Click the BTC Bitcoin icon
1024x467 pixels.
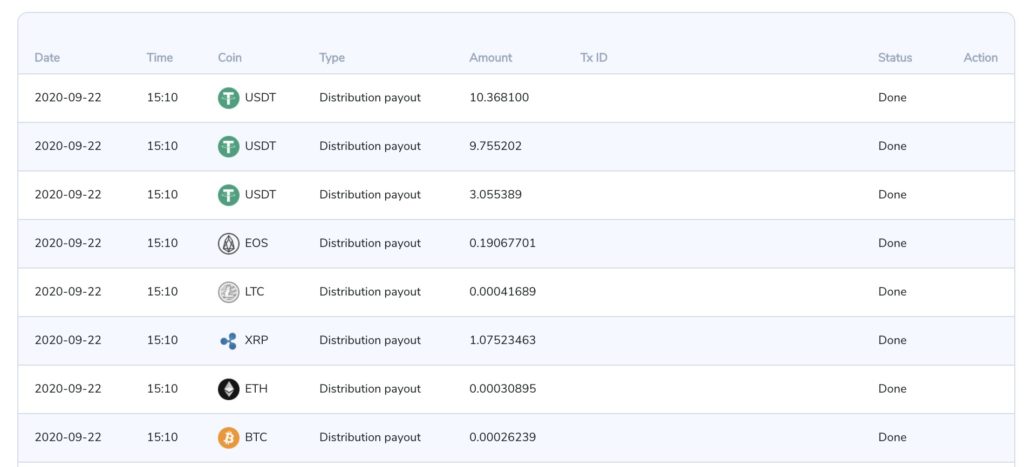(229, 437)
